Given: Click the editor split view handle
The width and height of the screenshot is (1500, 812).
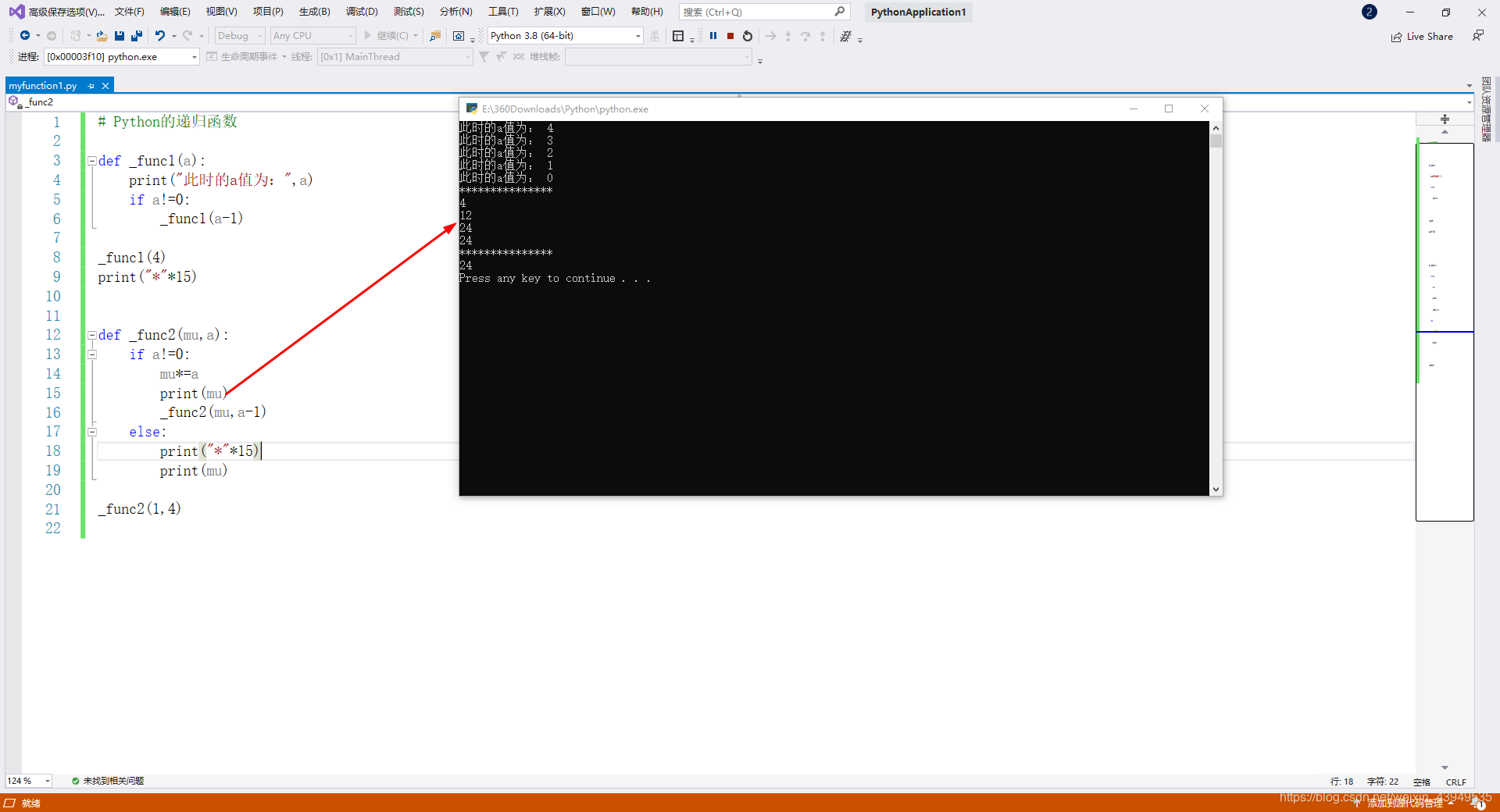Looking at the screenshot, I should click(1445, 119).
